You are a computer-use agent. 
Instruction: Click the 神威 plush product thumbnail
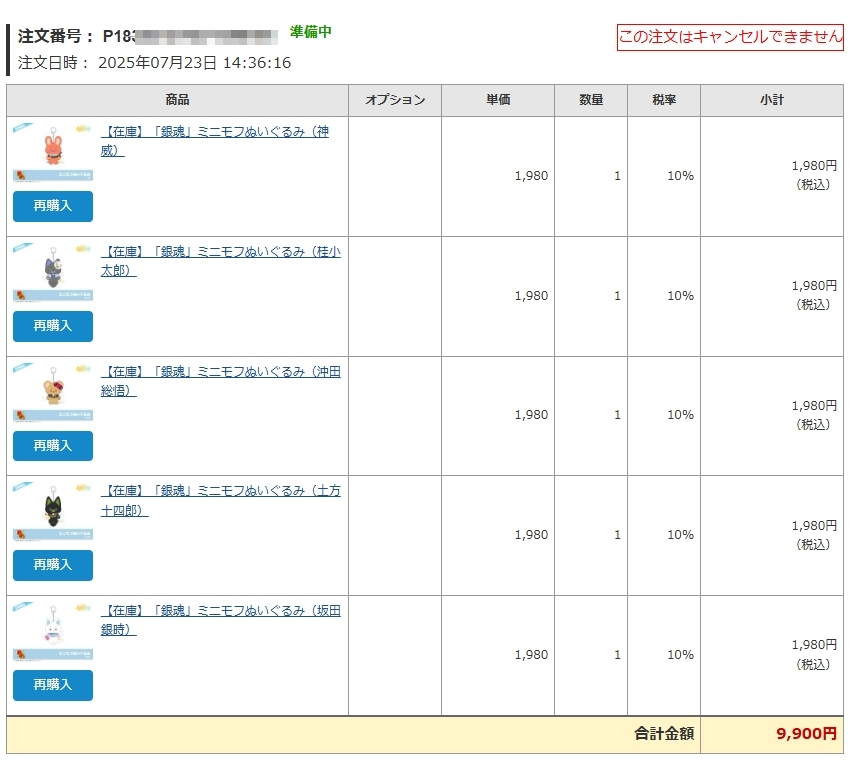click(53, 153)
